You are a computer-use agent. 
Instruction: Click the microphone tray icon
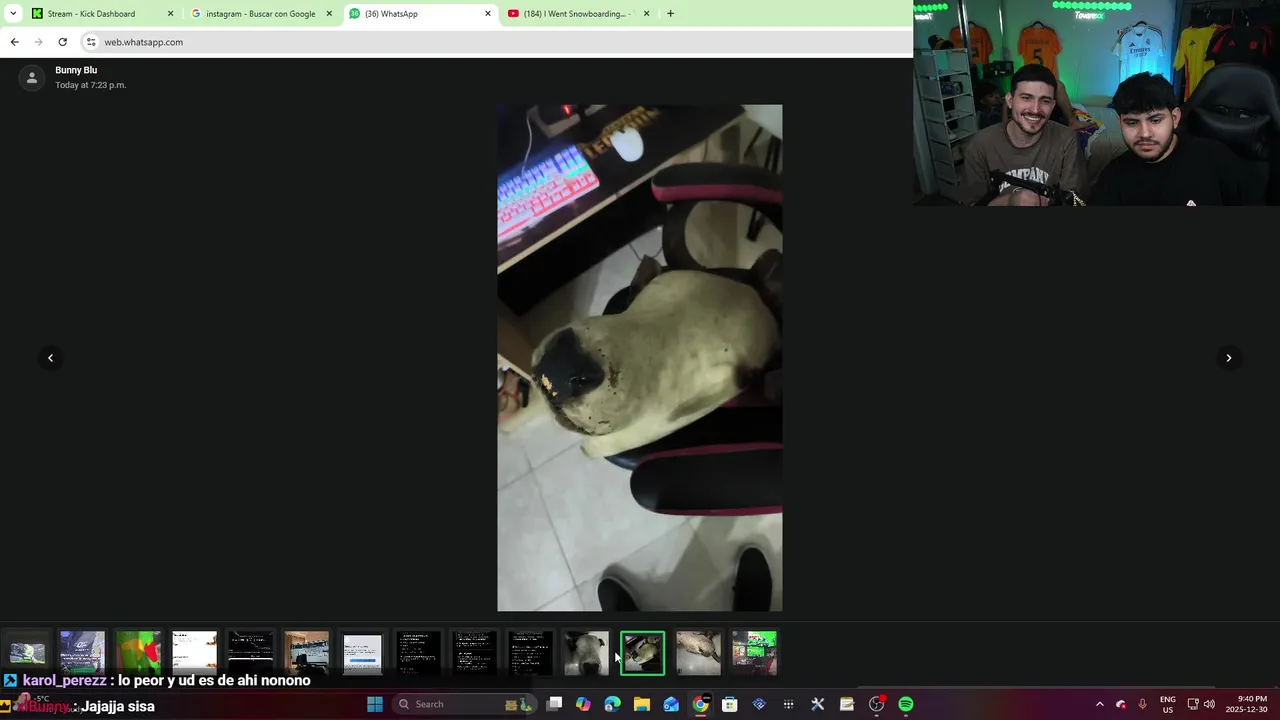pyautogui.click(x=1142, y=704)
